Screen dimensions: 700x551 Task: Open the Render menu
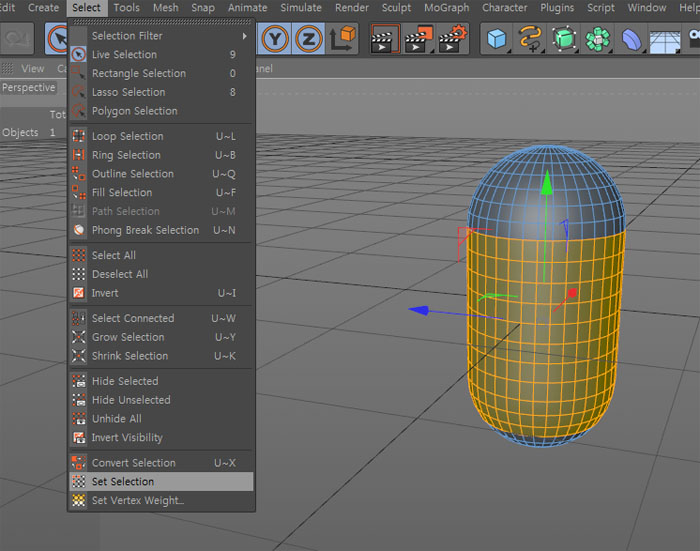352,8
